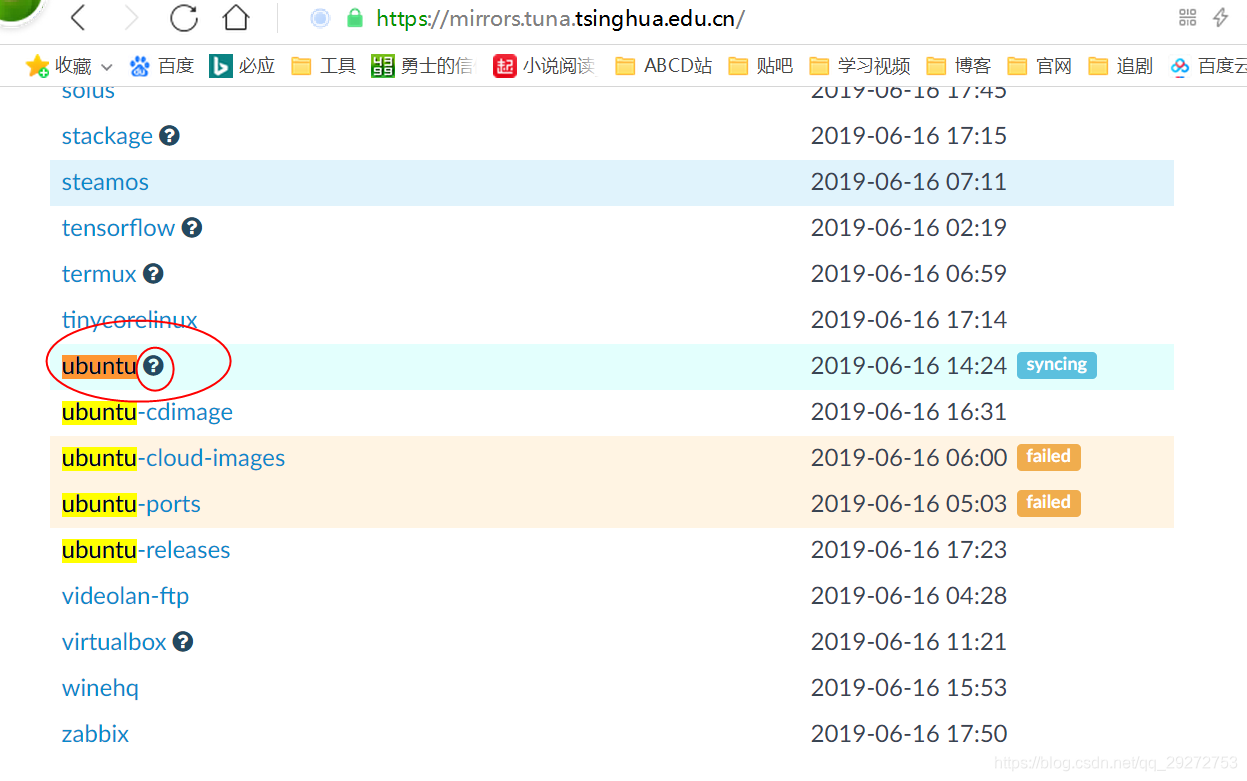Click the green padlock security icon
1247x781 pixels.
pyautogui.click(x=354, y=18)
